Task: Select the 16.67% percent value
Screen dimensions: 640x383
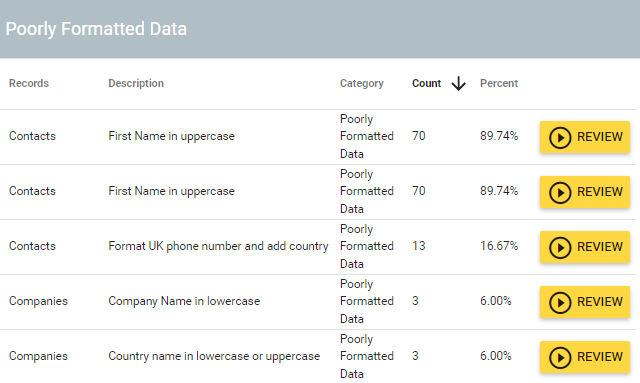Action: pyautogui.click(x=499, y=246)
